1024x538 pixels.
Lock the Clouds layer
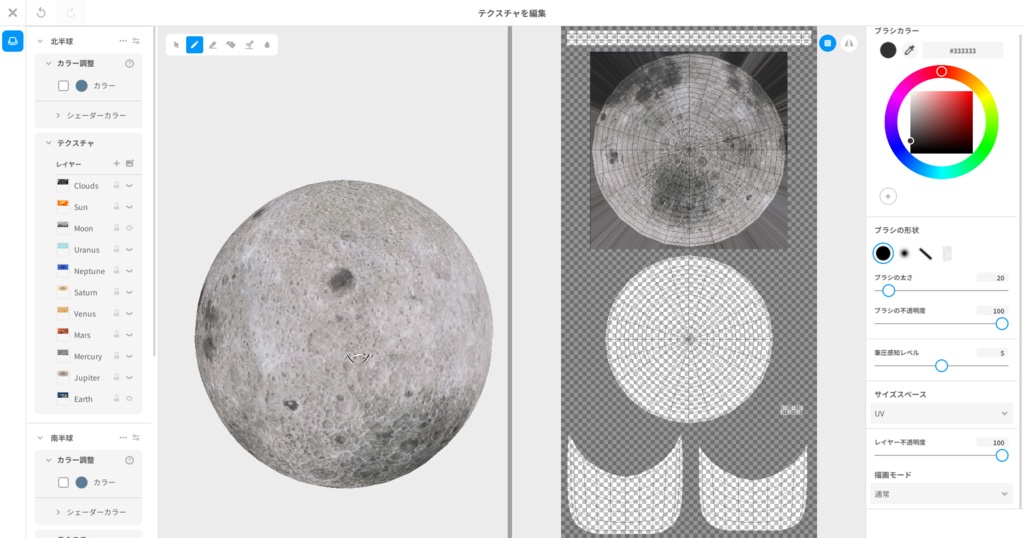click(x=116, y=185)
